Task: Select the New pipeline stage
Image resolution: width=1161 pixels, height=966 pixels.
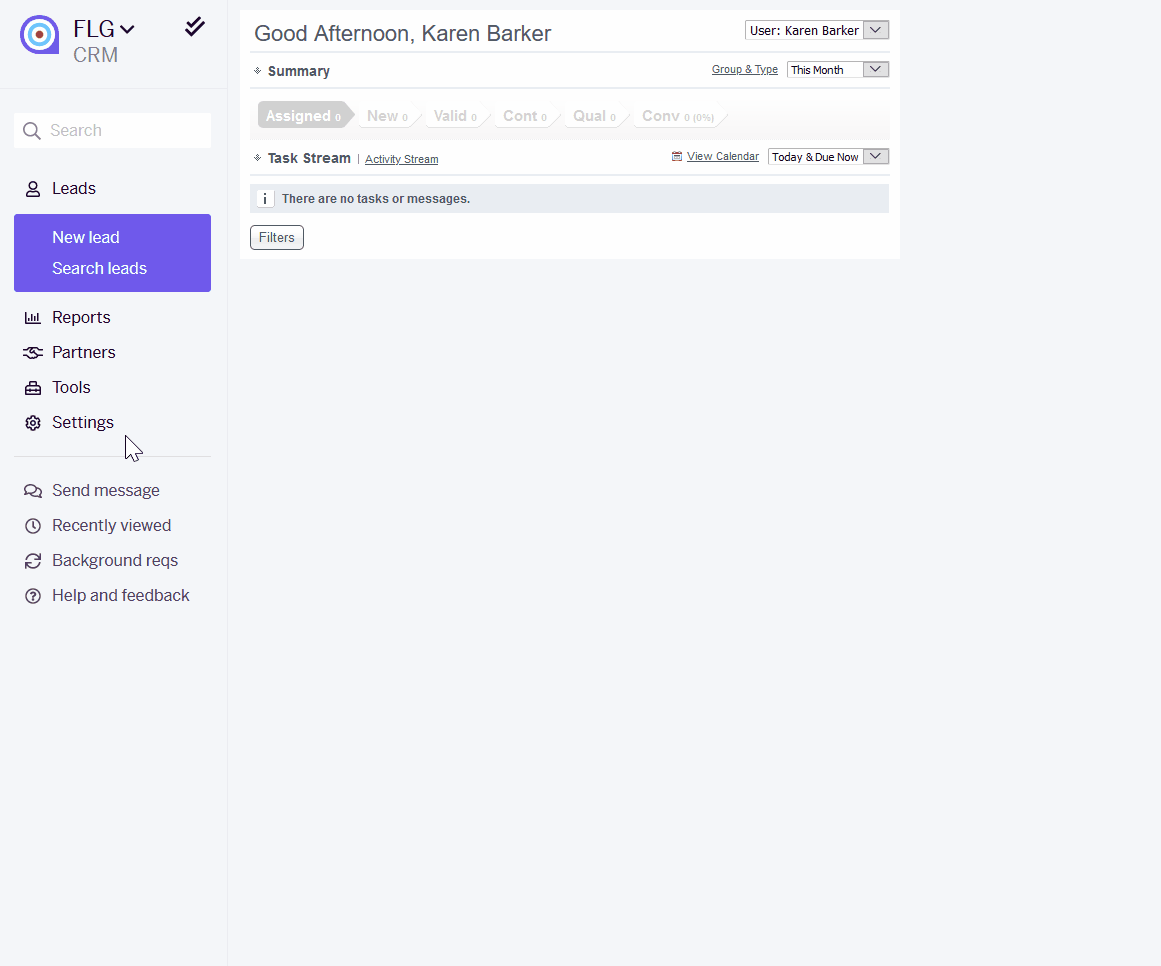Action: pos(387,116)
